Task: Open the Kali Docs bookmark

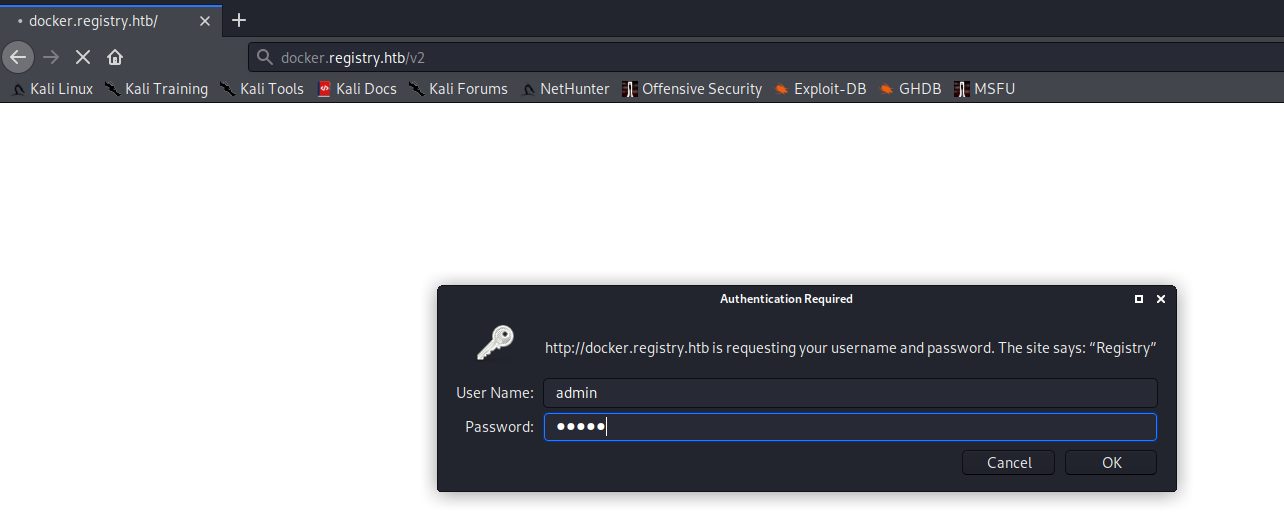Action: point(357,89)
